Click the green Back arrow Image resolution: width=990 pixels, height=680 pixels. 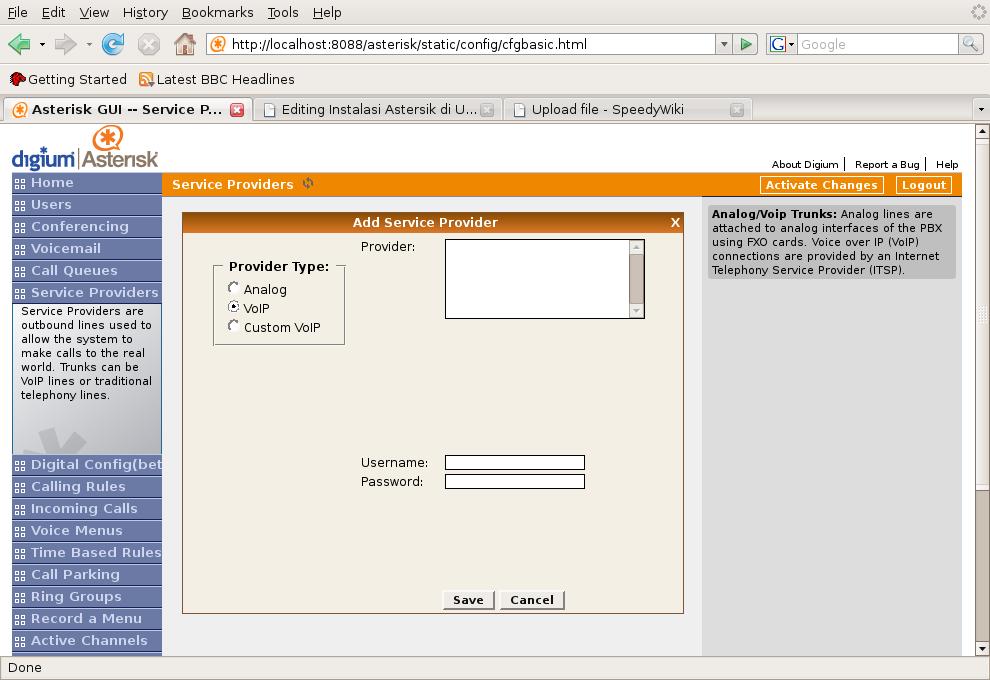19,44
